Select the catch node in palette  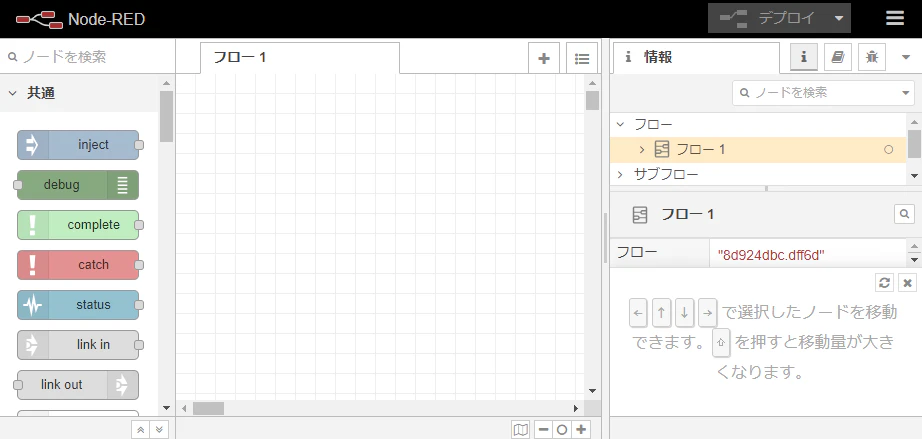pyautogui.click(x=78, y=264)
